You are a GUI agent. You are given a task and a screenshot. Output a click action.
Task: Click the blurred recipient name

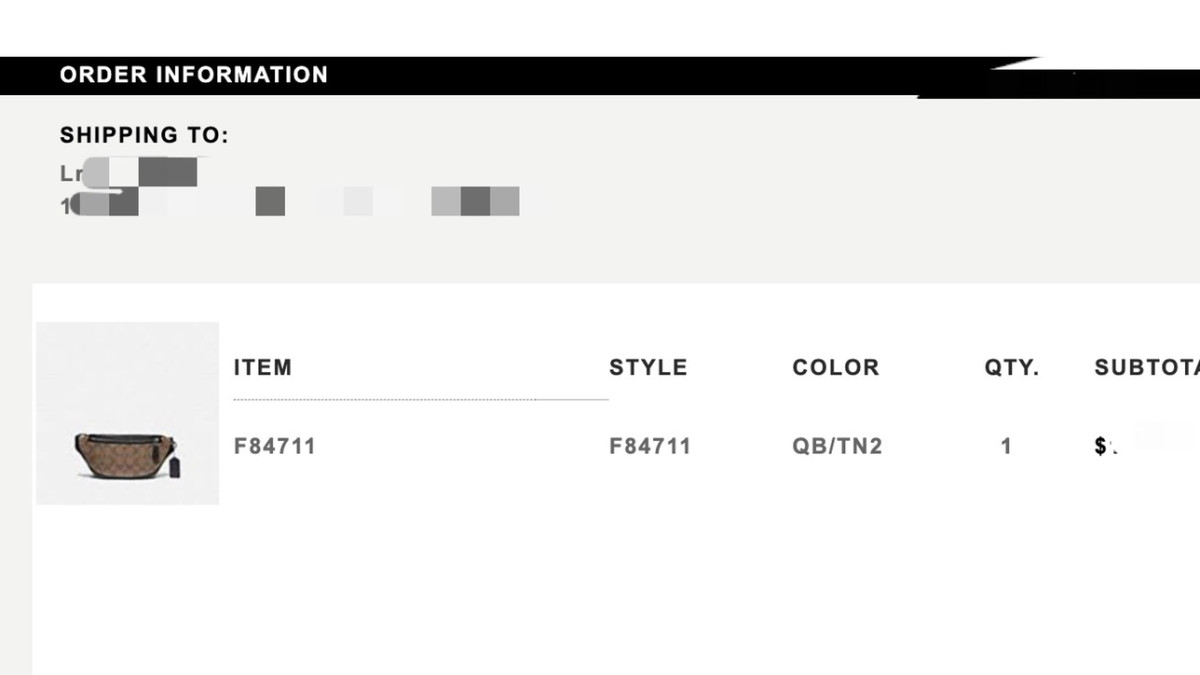[130, 173]
